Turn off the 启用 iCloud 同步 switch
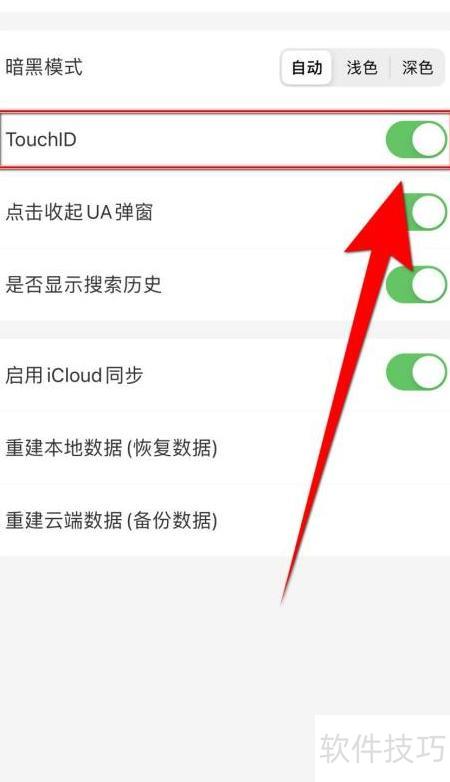450x782 pixels. point(417,372)
